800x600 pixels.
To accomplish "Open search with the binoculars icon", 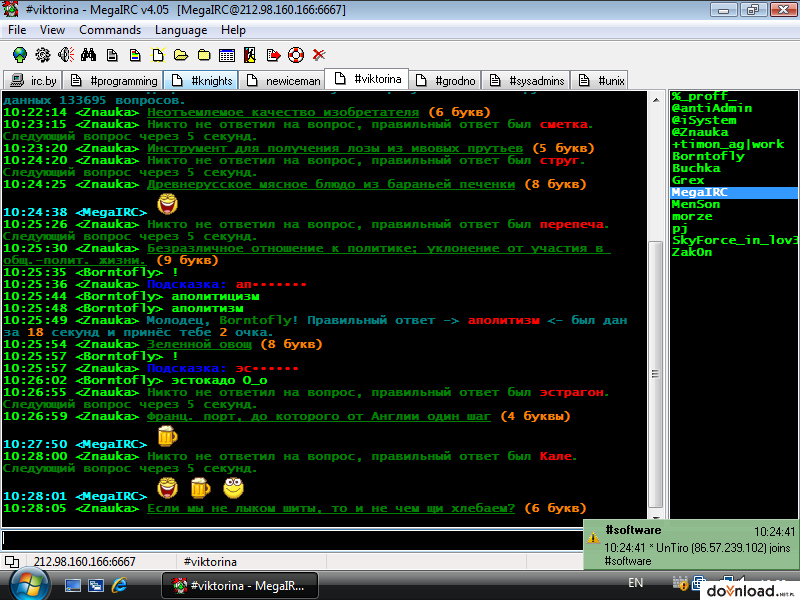I will tap(88, 55).
